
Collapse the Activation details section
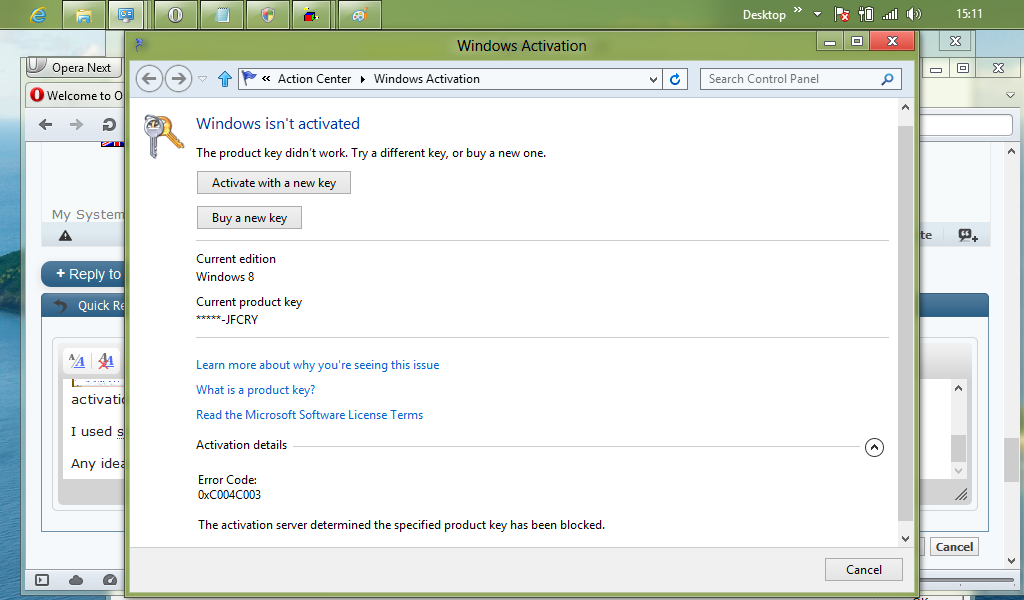coord(874,447)
